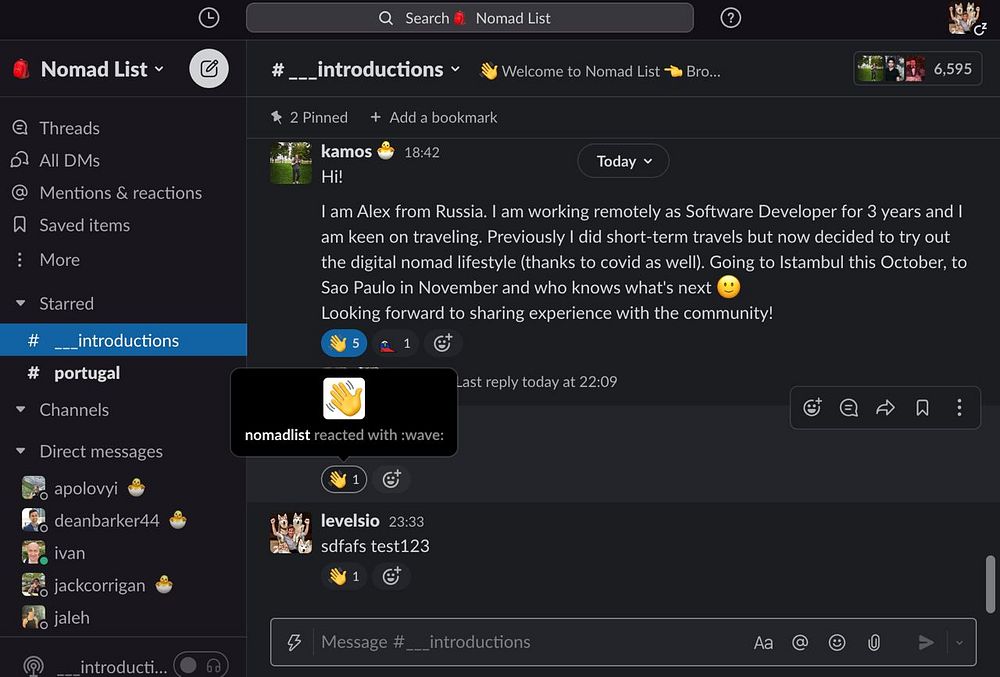Open the Today date jump dropdown
Screen dimensions: 1000x677
click(623, 161)
